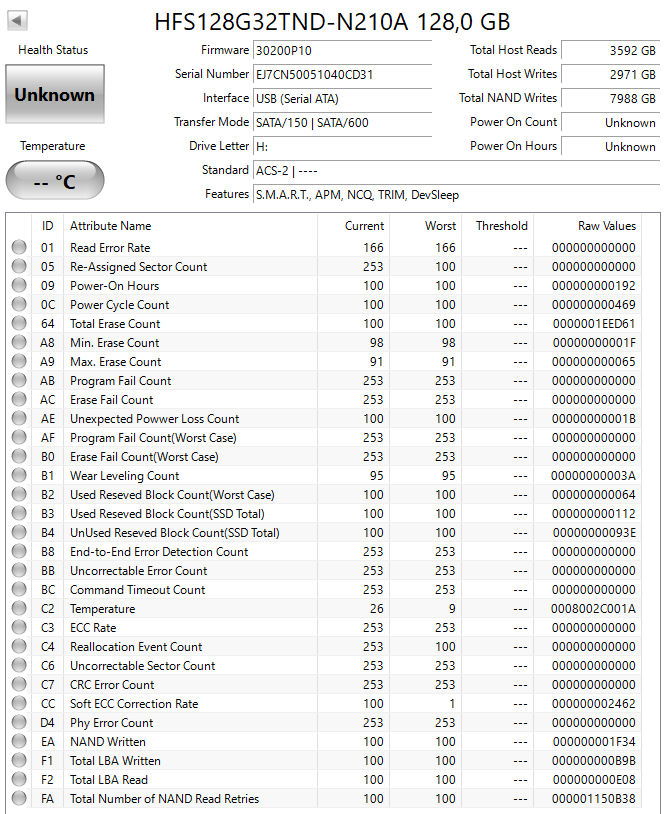The width and height of the screenshot is (668, 814).
Task: Select status circle for End-to-End Error Detection
Action: 19,551
